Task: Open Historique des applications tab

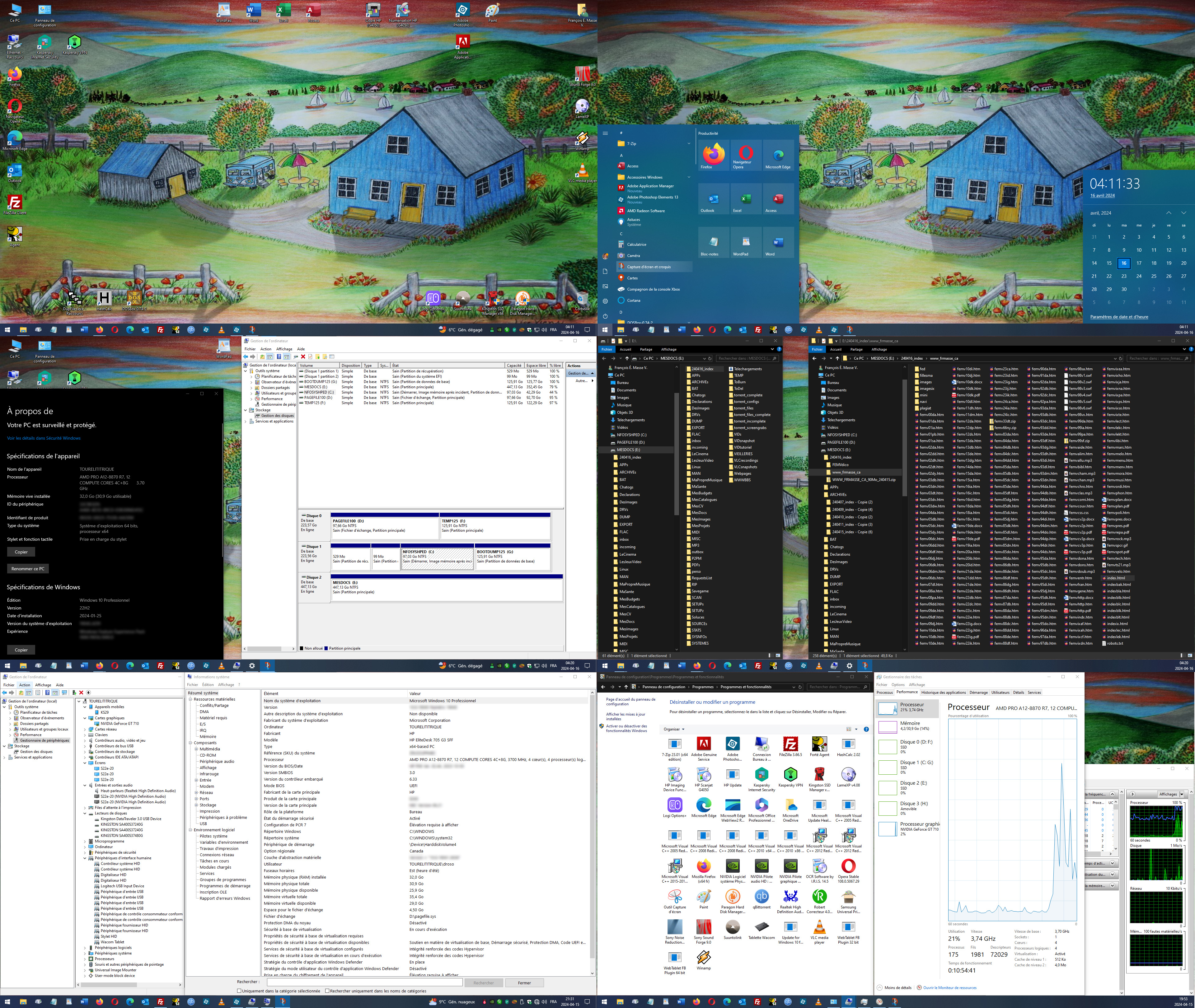Action: click(x=944, y=693)
